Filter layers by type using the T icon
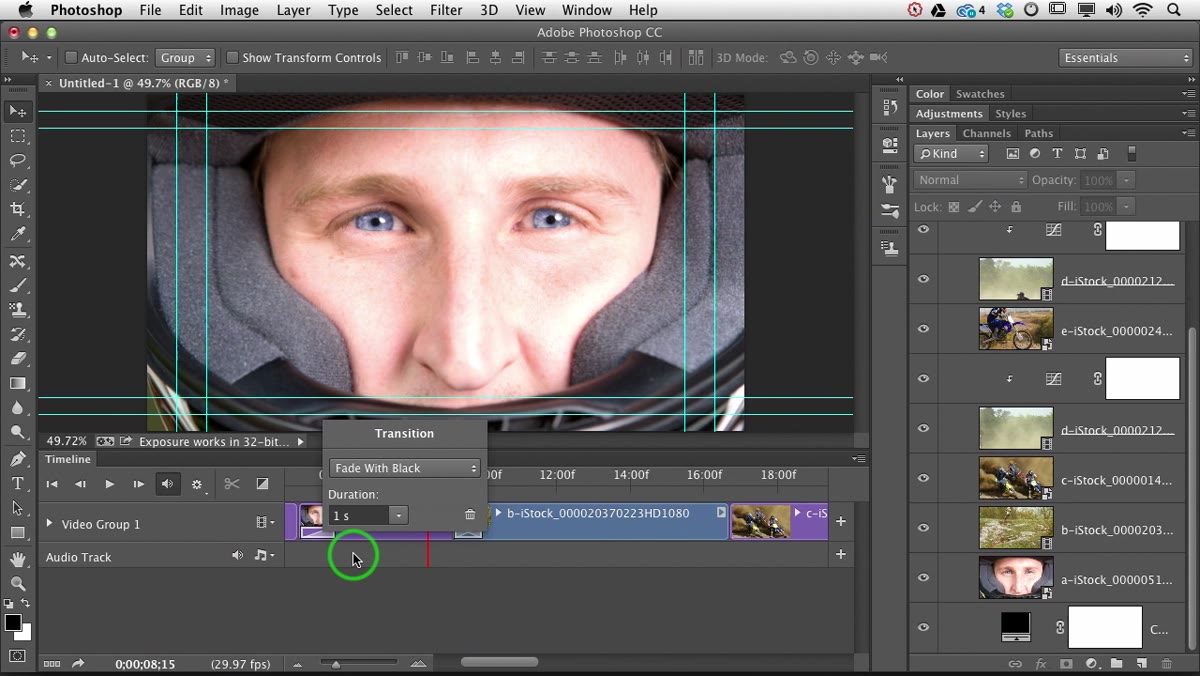 1057,154
